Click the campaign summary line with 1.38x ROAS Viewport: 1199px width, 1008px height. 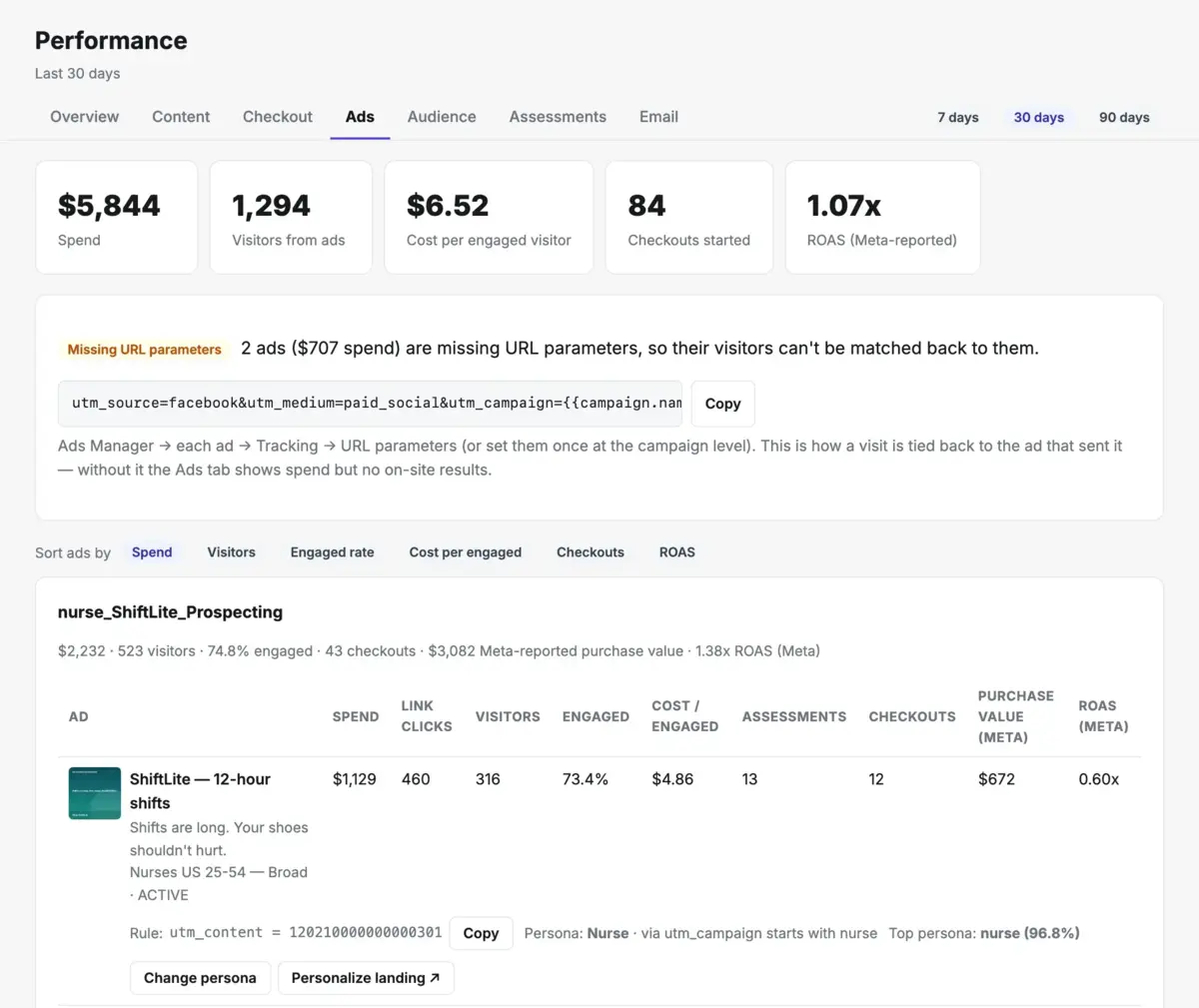(439, 651)
